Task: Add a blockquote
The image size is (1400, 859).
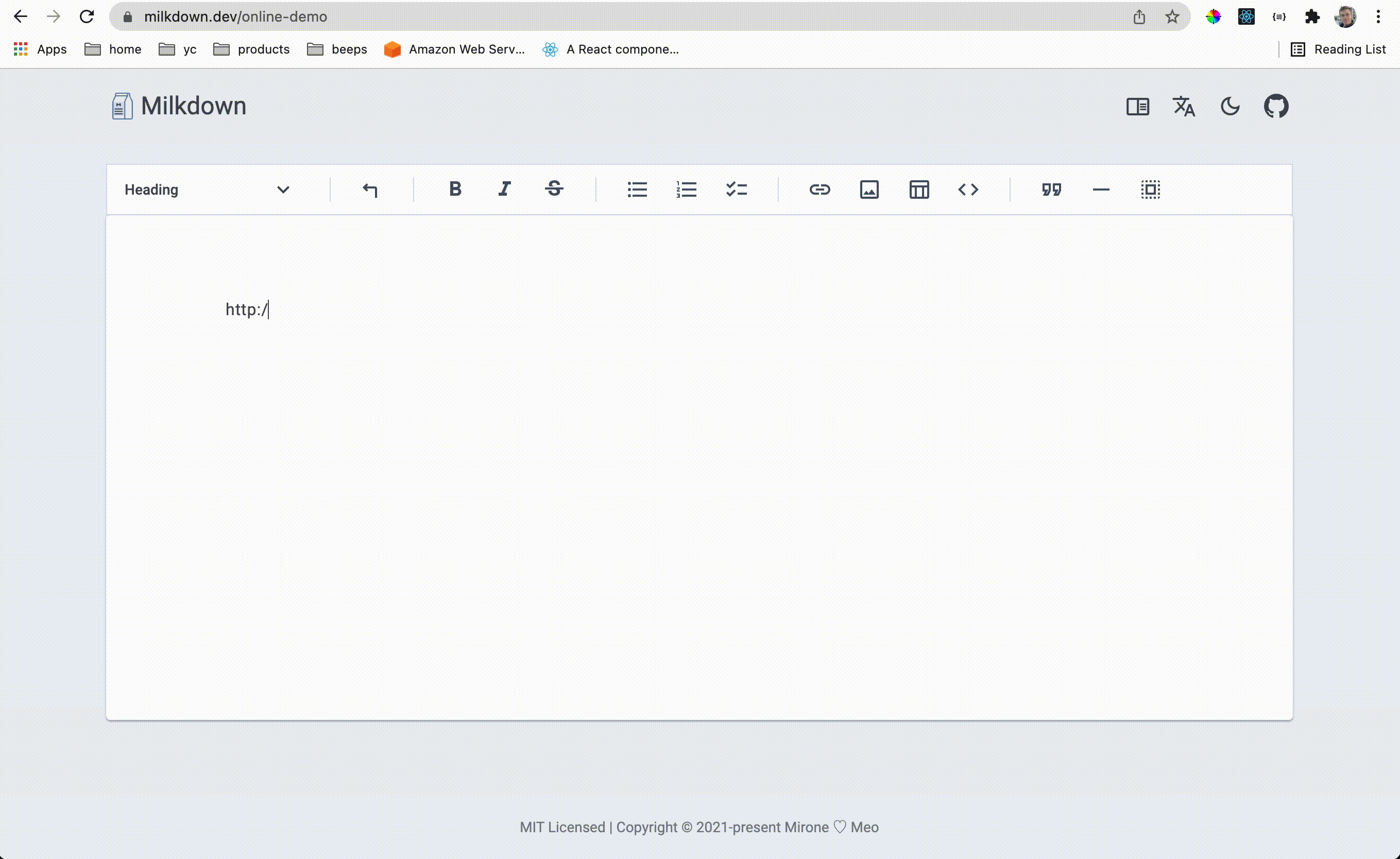Action: (x=1051, y=189)
